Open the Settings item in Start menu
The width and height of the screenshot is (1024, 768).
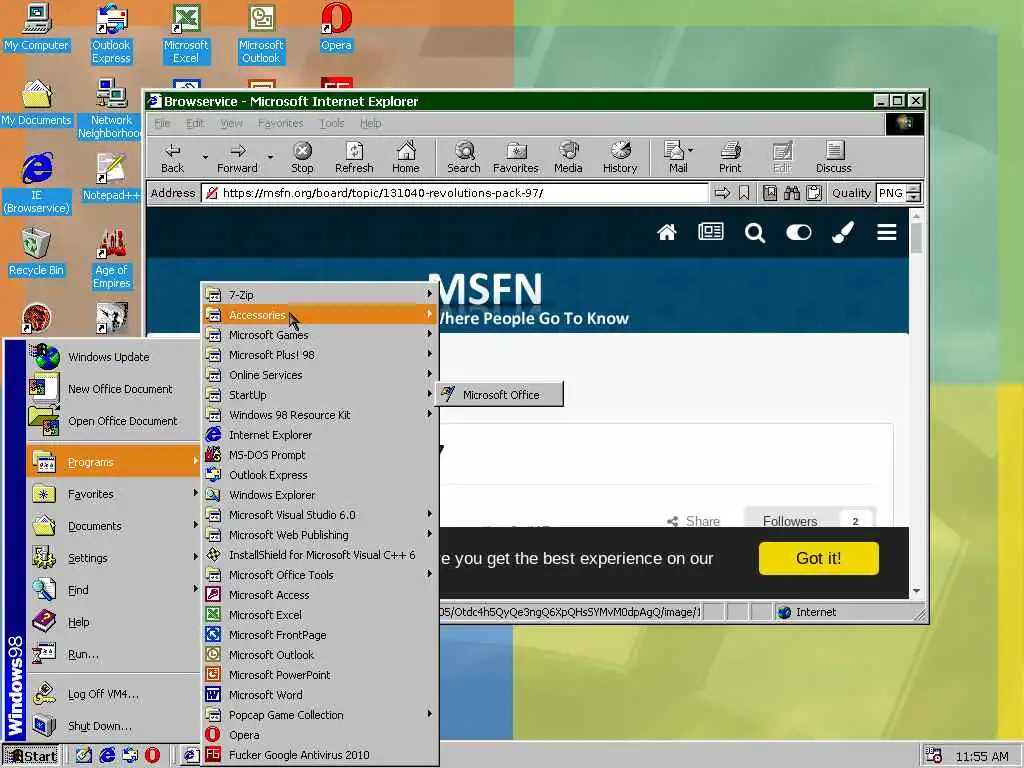(113, 558)
